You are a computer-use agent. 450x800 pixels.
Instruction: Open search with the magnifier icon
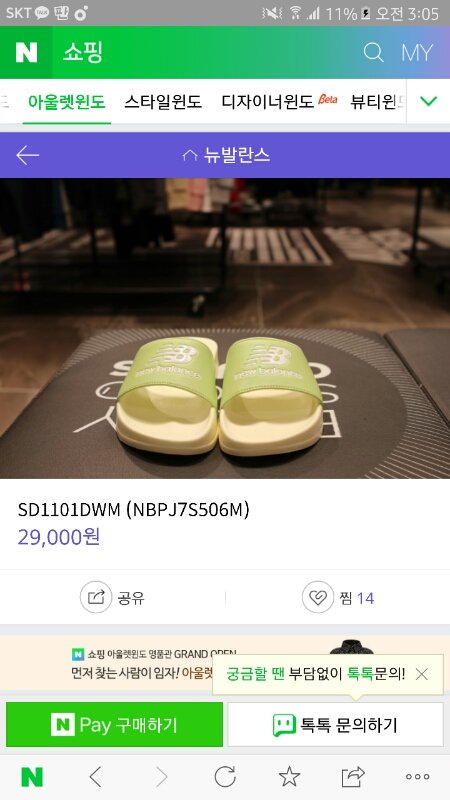point(373,53)
